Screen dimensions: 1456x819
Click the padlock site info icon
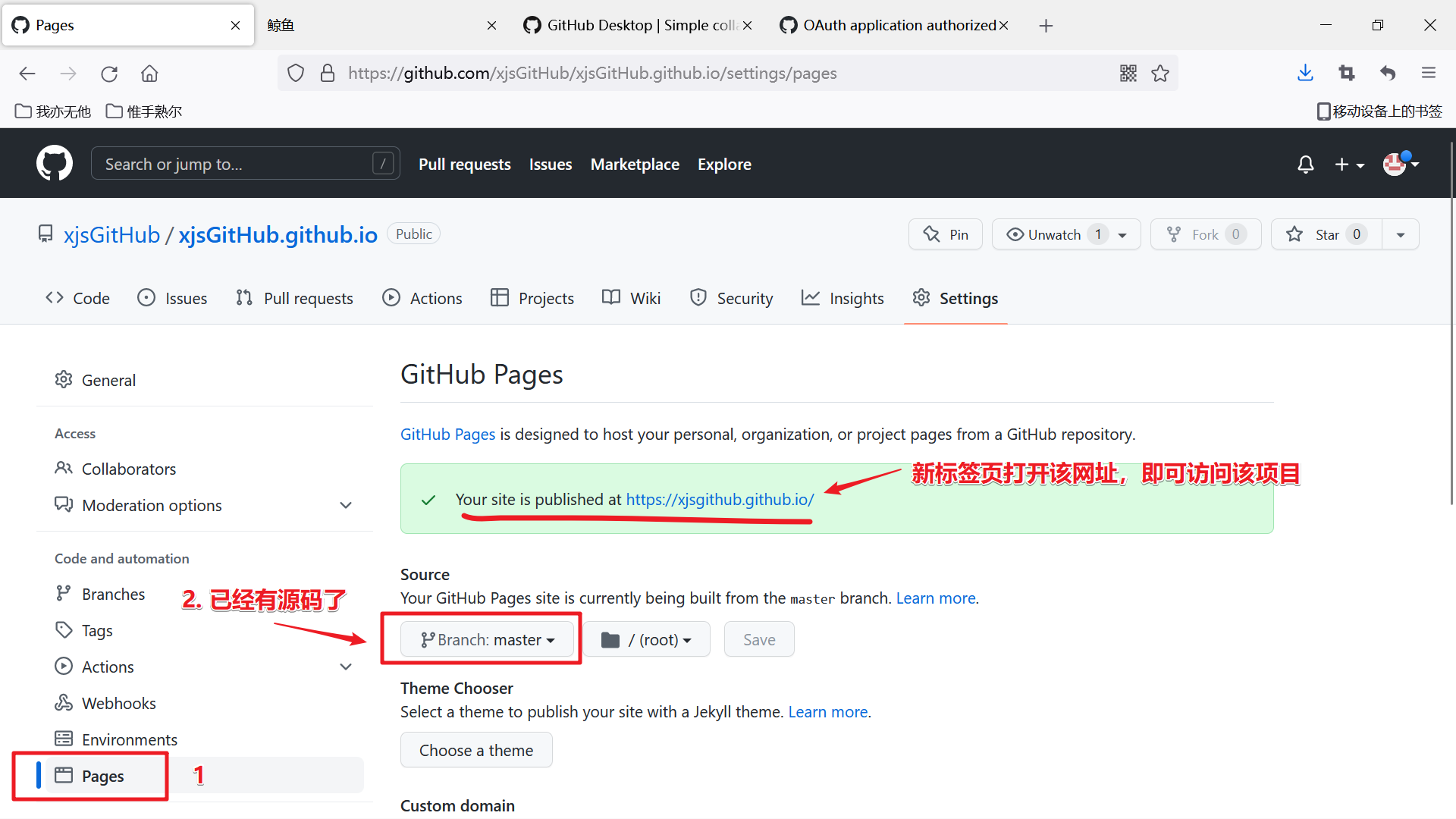(328, 74)
